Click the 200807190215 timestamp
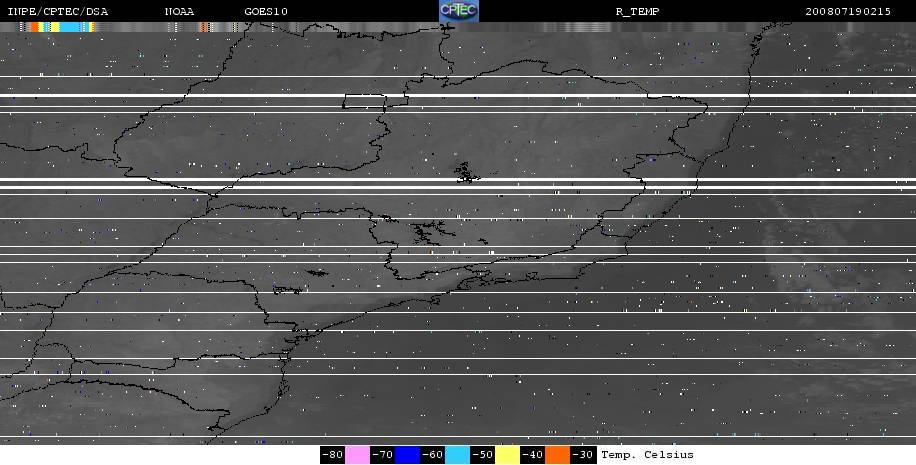This screenshot has height=465, width=916. coord(848,11)
